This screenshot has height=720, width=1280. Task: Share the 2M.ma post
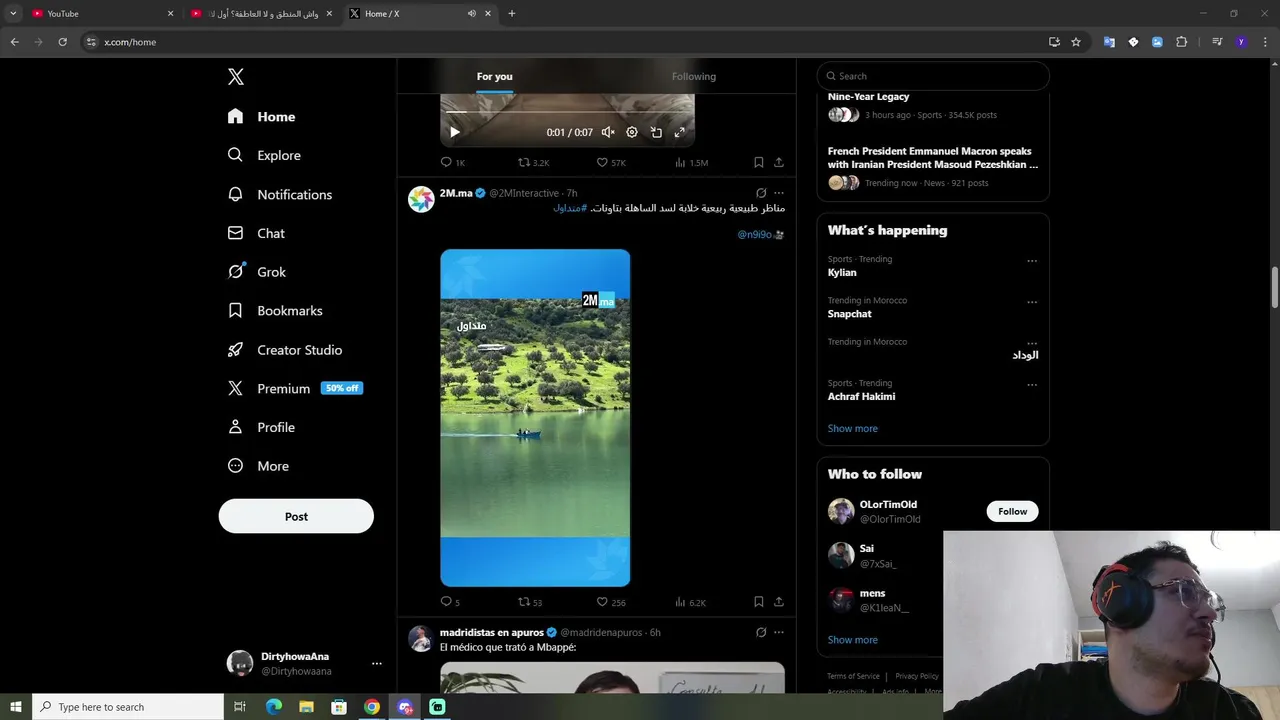pyautogui.click(x=779, y=602)
